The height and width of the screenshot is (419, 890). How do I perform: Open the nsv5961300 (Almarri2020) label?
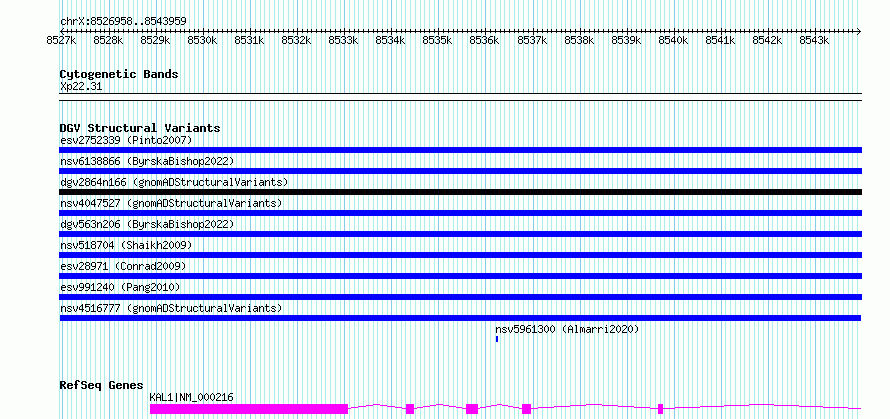pyautogui.click(x=567, y=329)
